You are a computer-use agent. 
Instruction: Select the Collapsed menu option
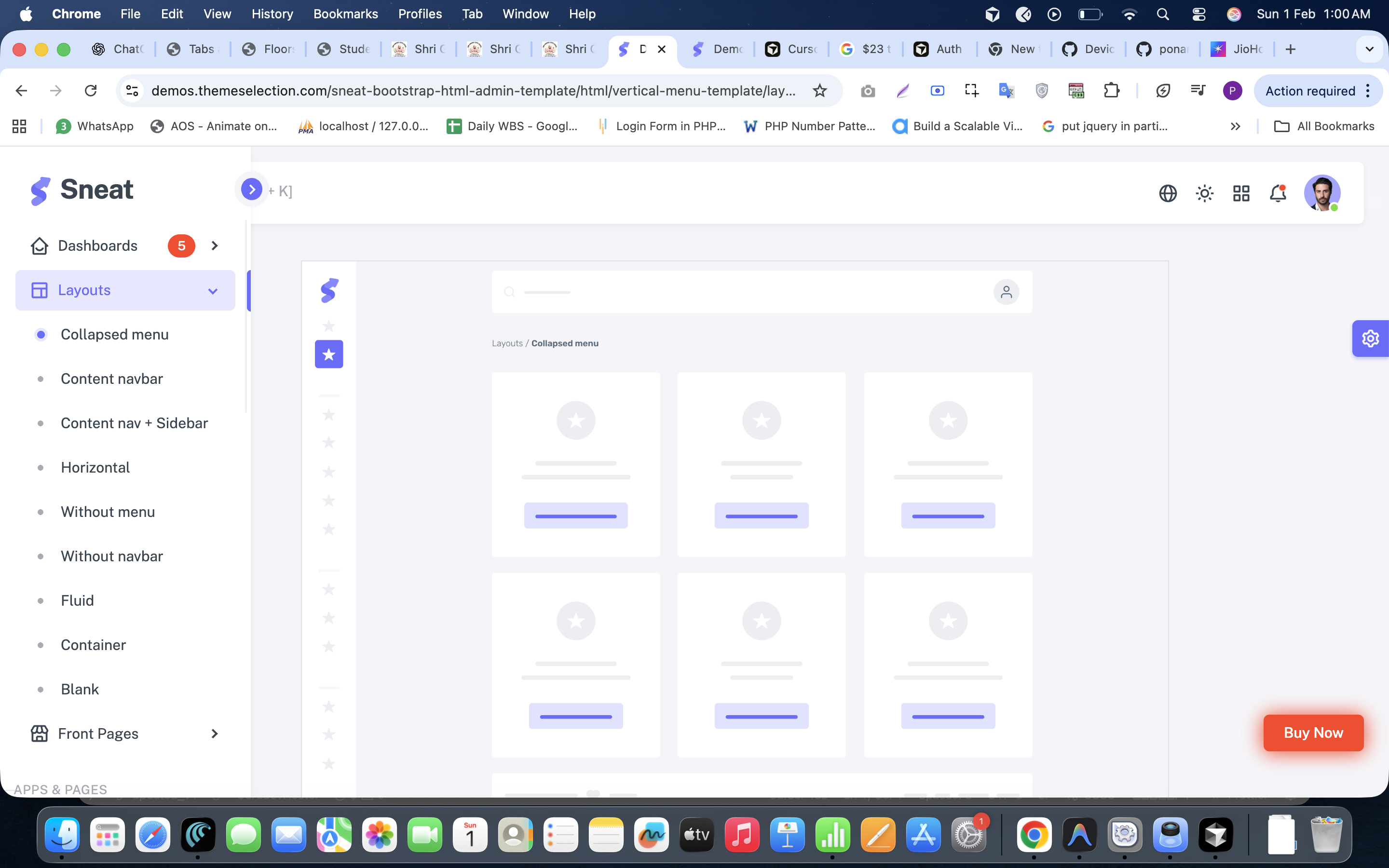pos(114,334)
